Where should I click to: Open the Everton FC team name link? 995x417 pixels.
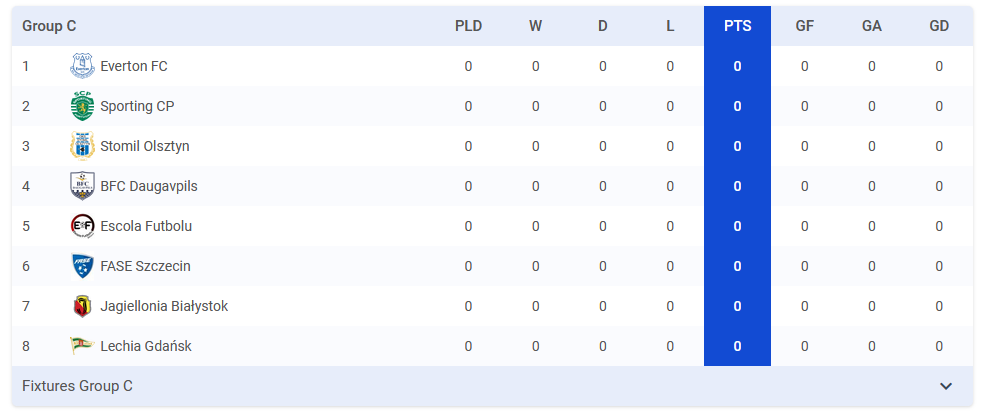pos(134,66)
